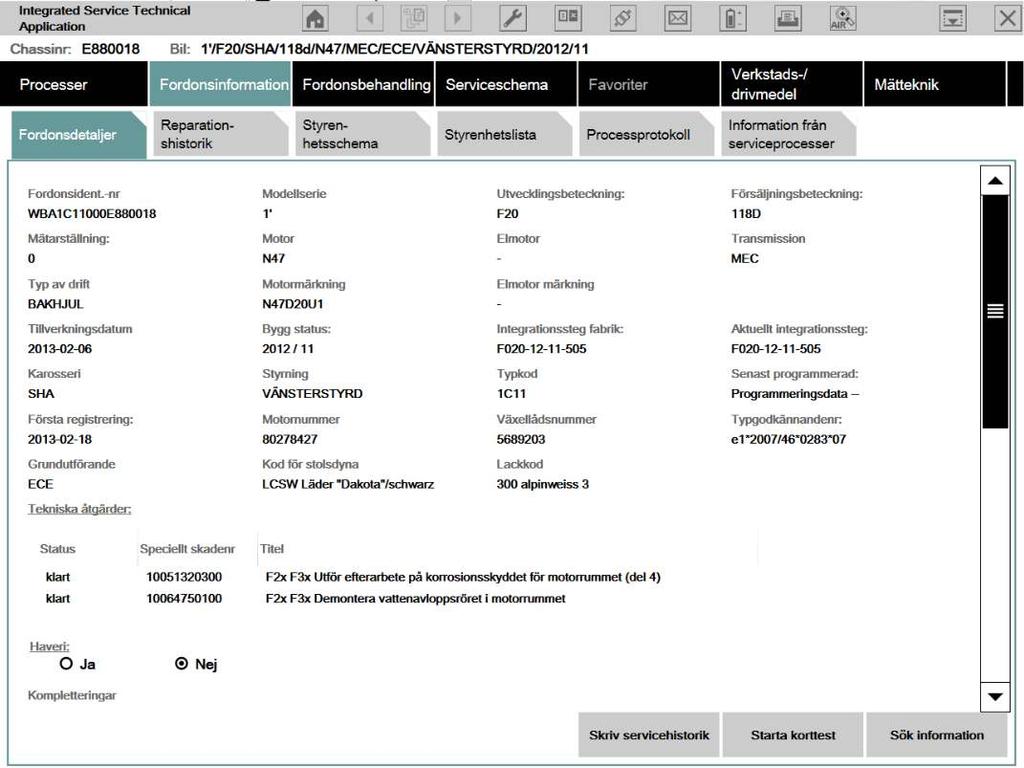
Task: Click the vertical scrollbar thumb
Action: click(x=995, y=312)
